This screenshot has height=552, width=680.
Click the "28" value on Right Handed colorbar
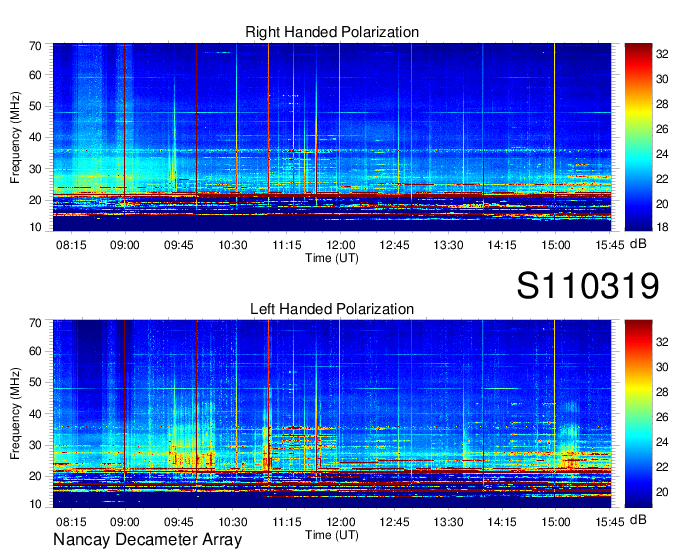pyautogui.click(x=662, y=104)
